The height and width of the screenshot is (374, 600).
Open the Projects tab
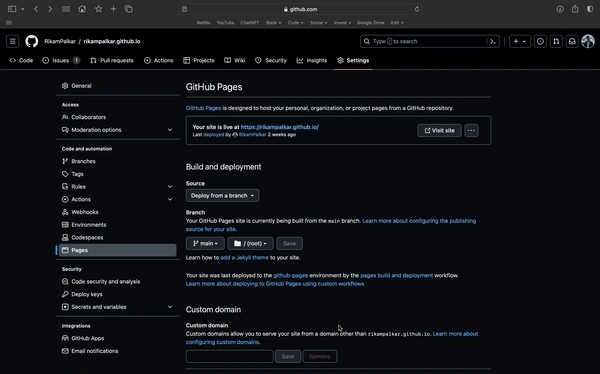pos(199,60)
